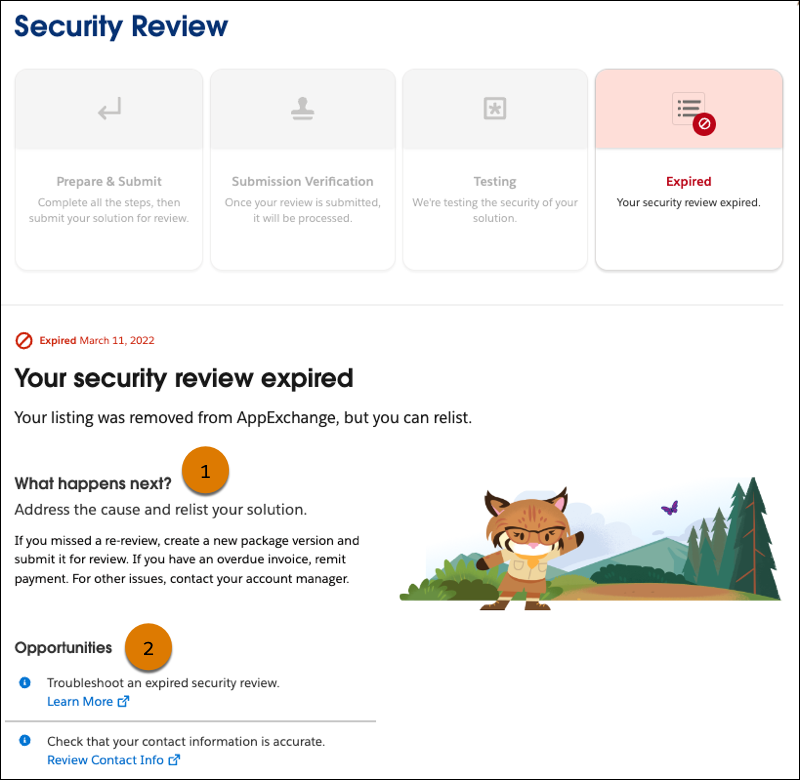Click the red expired icon beside the date
This screenshot has height=780, width=800.
(x=24, y=340)
